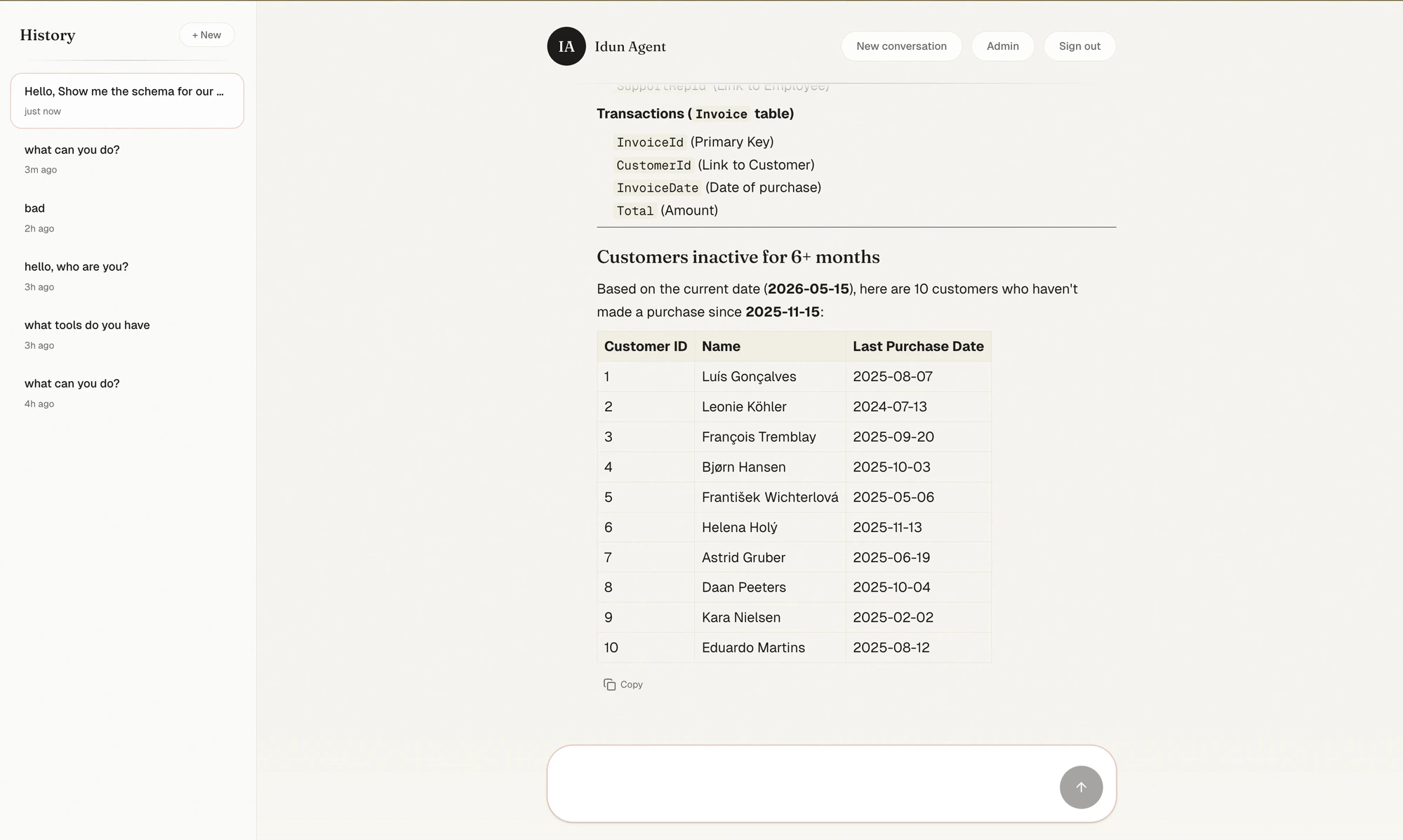This screenshot has height=840, width=1403.
Task: Click the Copy icon below the table
Action: tap(609, 684)
